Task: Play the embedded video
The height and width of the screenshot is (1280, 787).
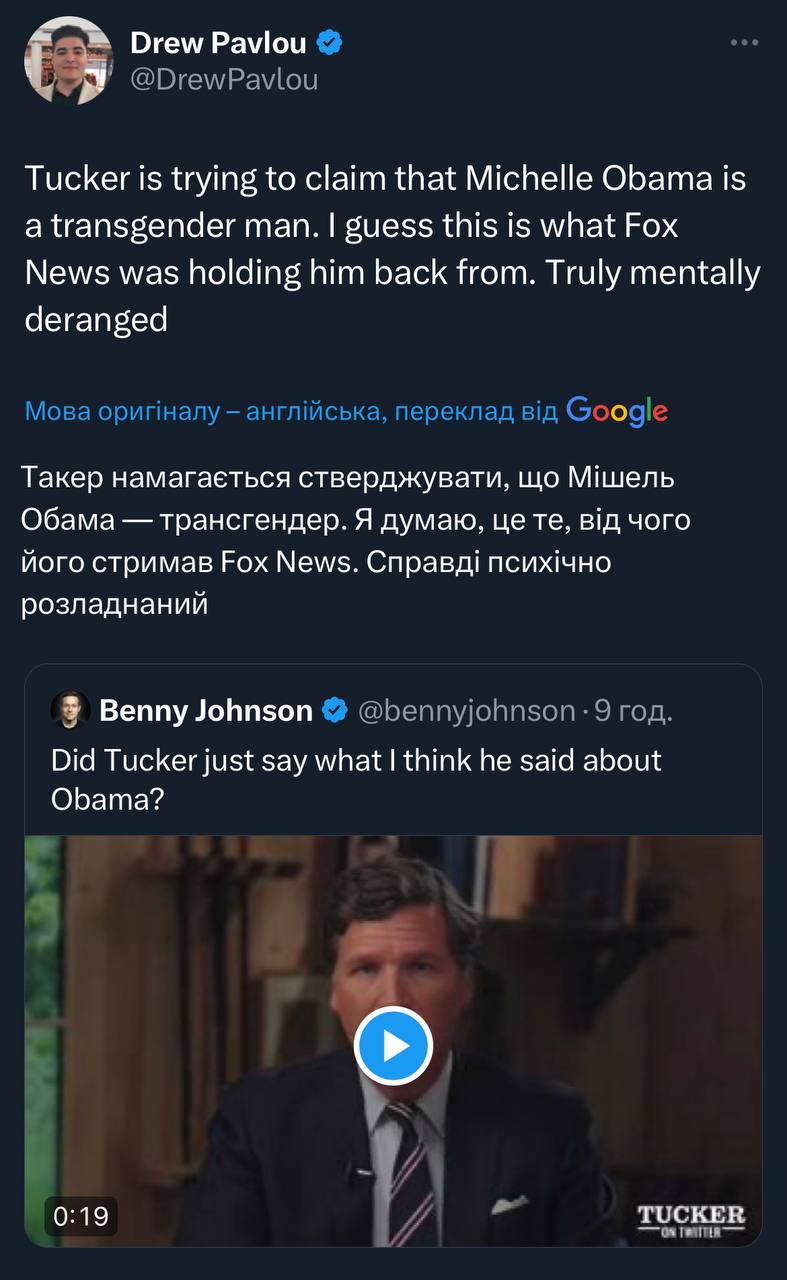Action: click(x=393, y=1046)
